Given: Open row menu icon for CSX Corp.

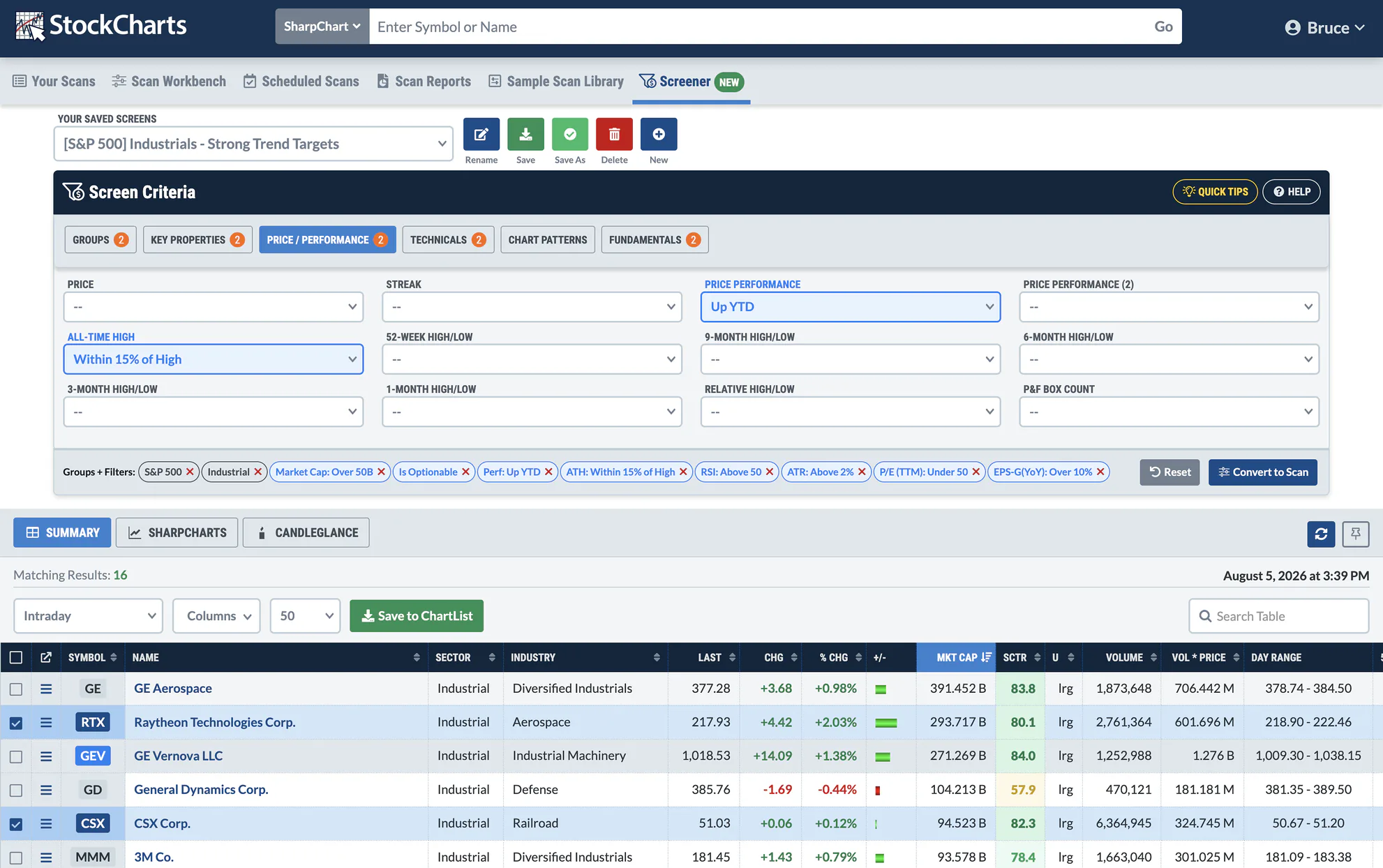Looking at the screenshot, I should pos(46,823).
